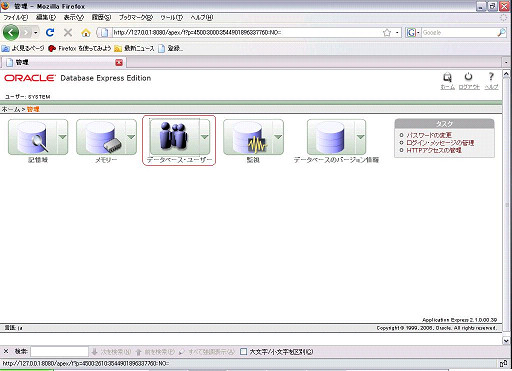Click the vertical scrollbar down arrow

[x=506, y=340]
